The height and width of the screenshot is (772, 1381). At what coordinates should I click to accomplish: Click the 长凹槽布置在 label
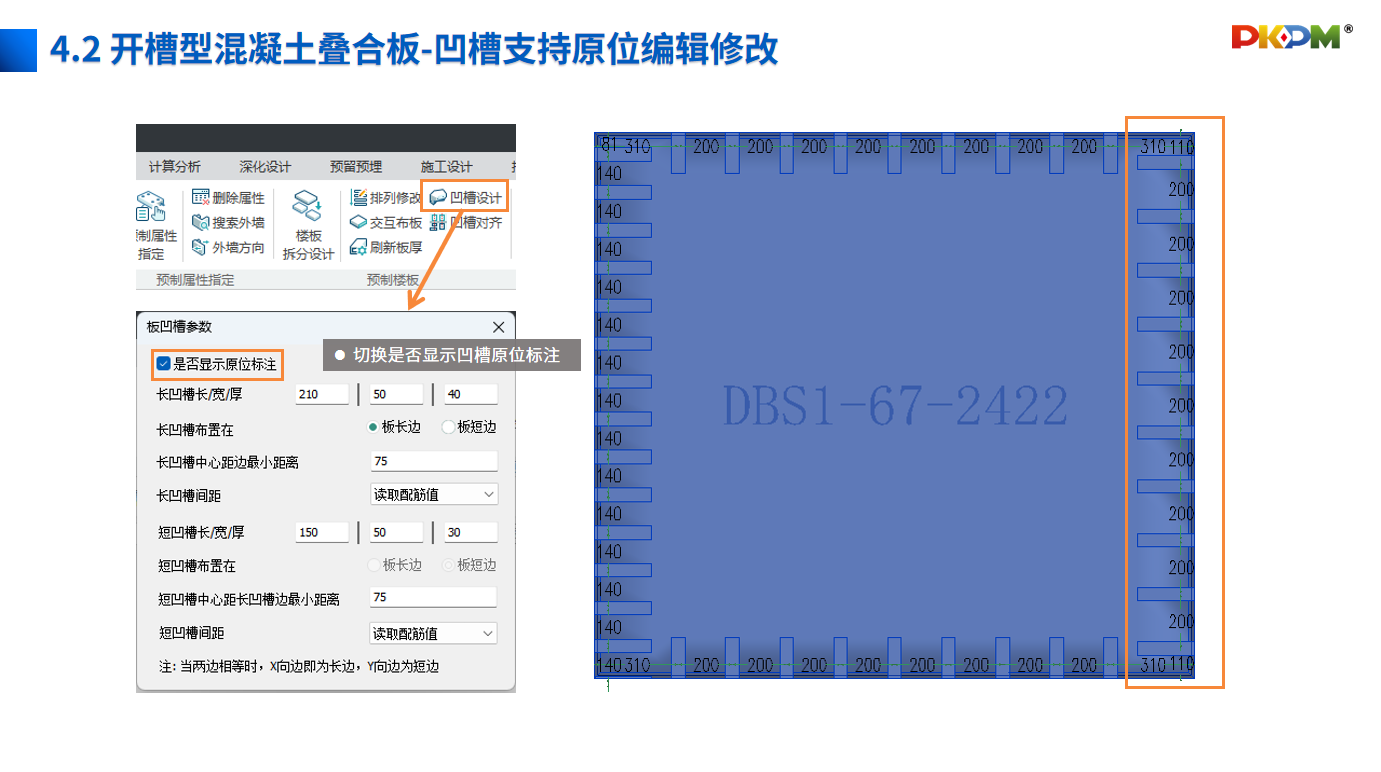pyautogui.click(x=195, y=429)
